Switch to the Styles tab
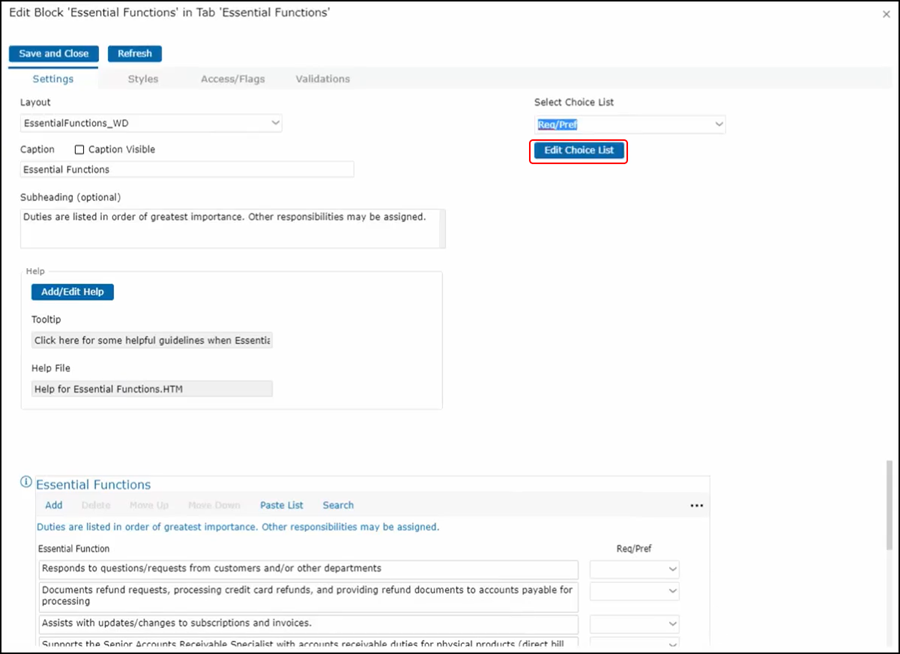900x654 pixels. 143,79
